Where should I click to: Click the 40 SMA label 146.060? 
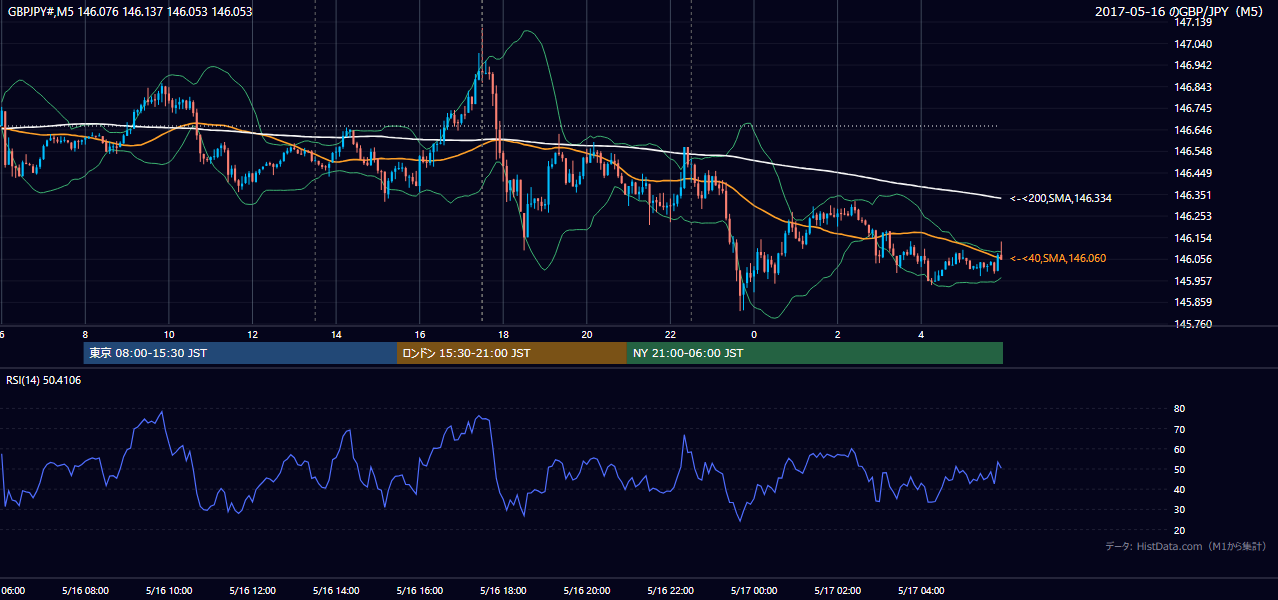click(1058, 258)
